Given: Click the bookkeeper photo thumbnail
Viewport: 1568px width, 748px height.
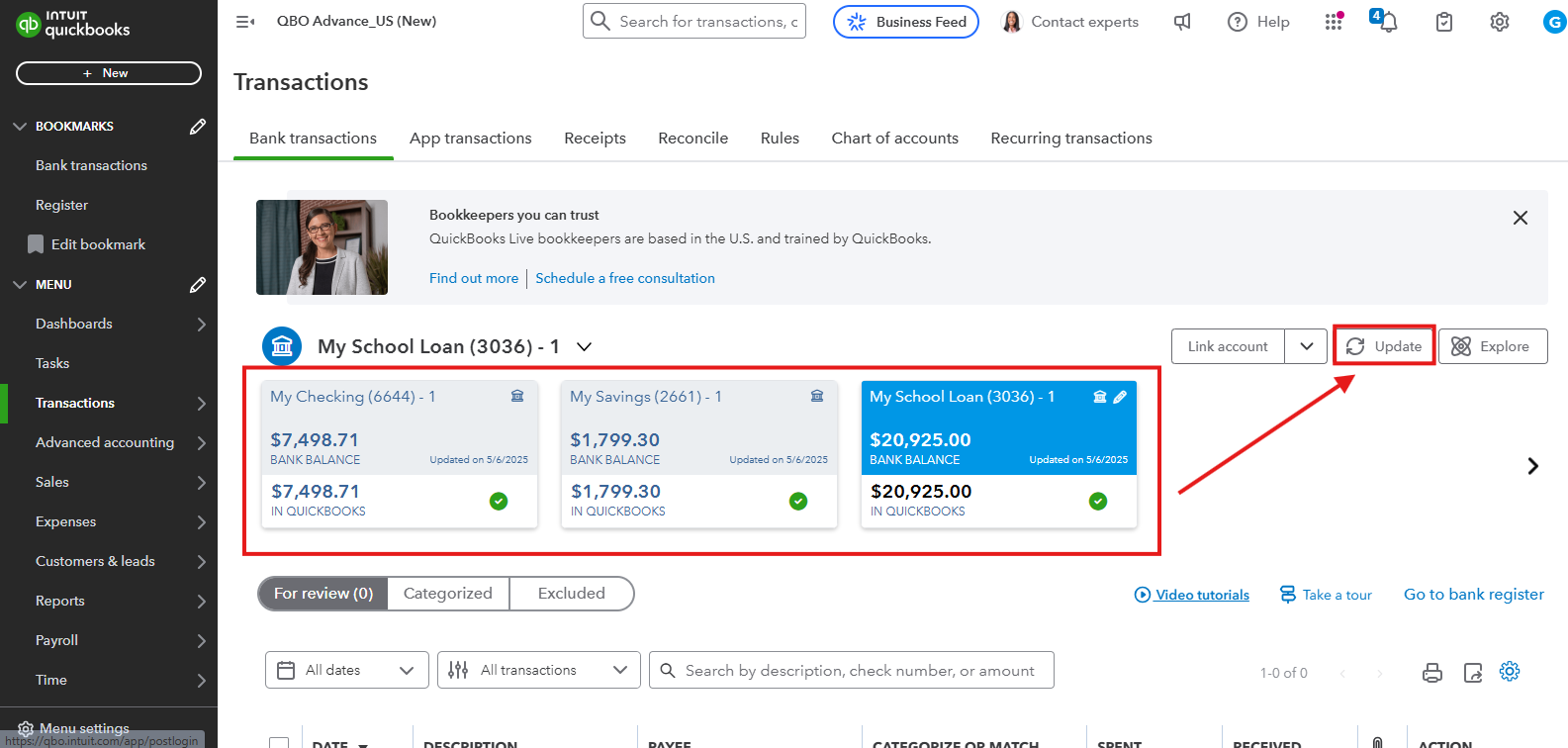Looking at the screenshot, I should tap(323, 247).
